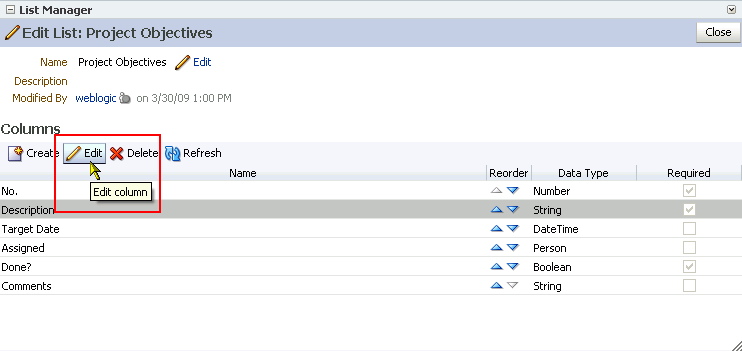Select the Target Date row

371,229
